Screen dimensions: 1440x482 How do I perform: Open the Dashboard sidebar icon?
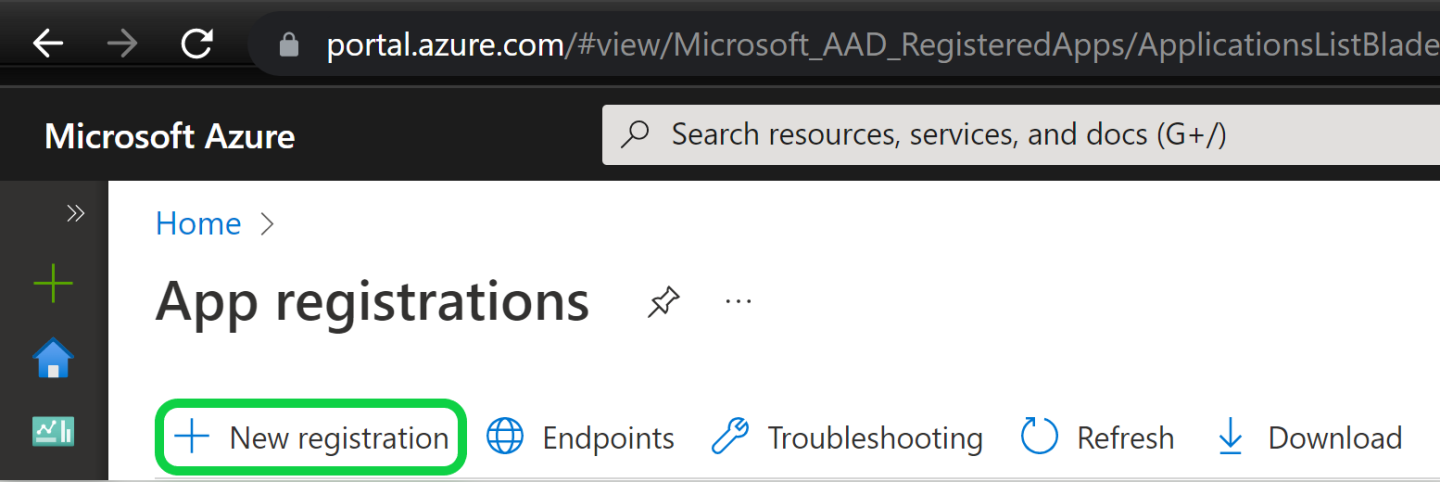(x=53, y=431)
